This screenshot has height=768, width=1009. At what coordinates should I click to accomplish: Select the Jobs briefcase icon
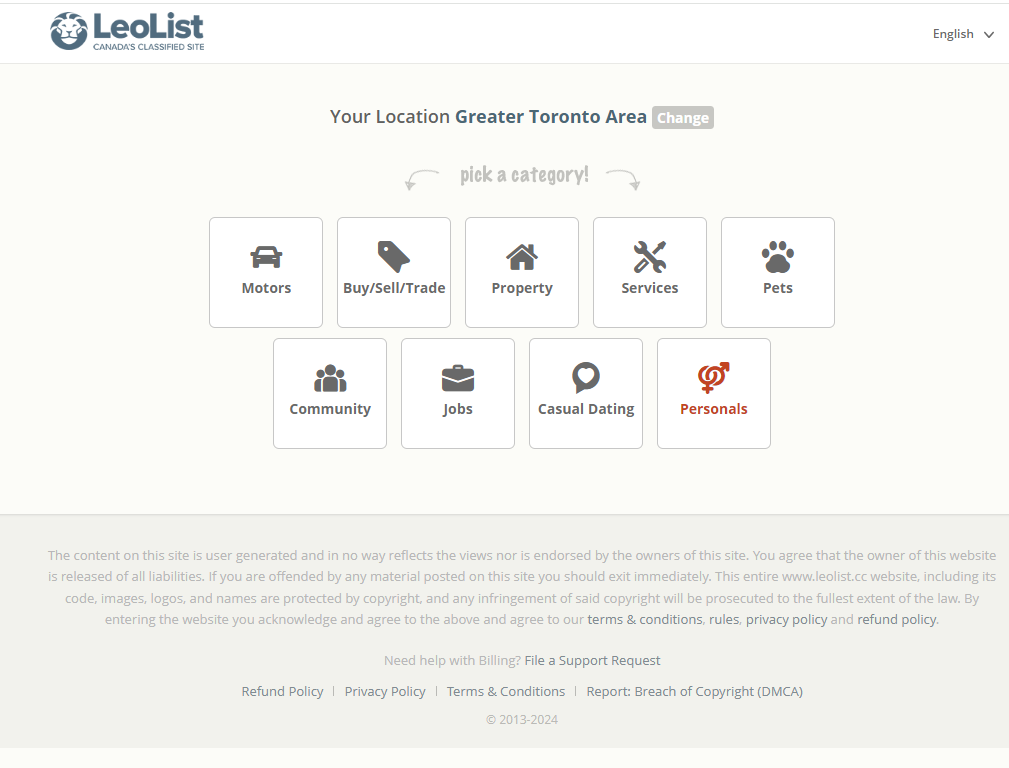pos(458,378)
